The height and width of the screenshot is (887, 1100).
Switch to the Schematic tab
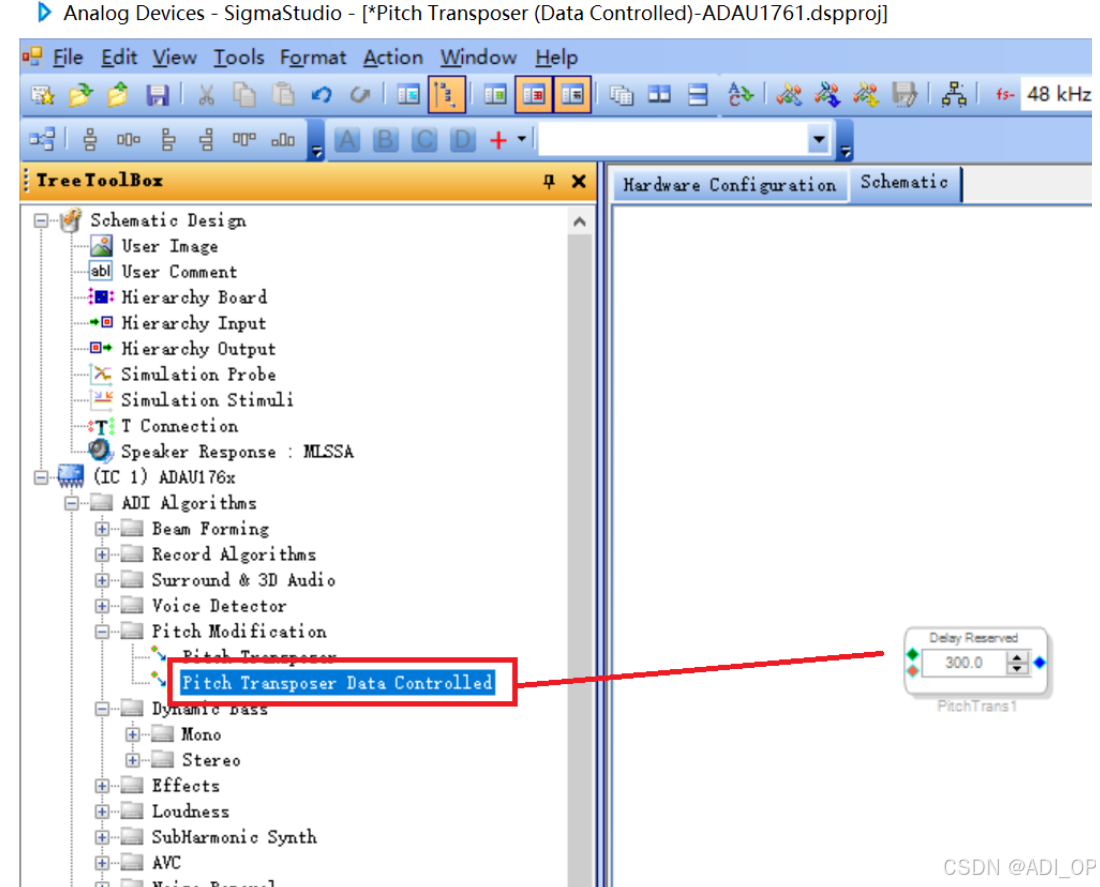click(x=904, y=182)
